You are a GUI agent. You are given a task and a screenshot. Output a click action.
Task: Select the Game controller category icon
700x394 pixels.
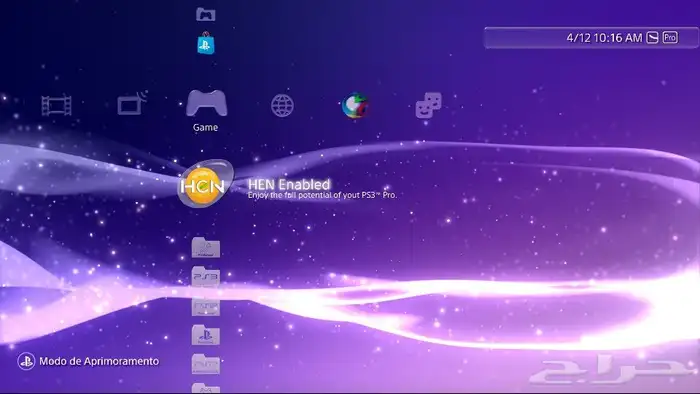tap(206, 103)
